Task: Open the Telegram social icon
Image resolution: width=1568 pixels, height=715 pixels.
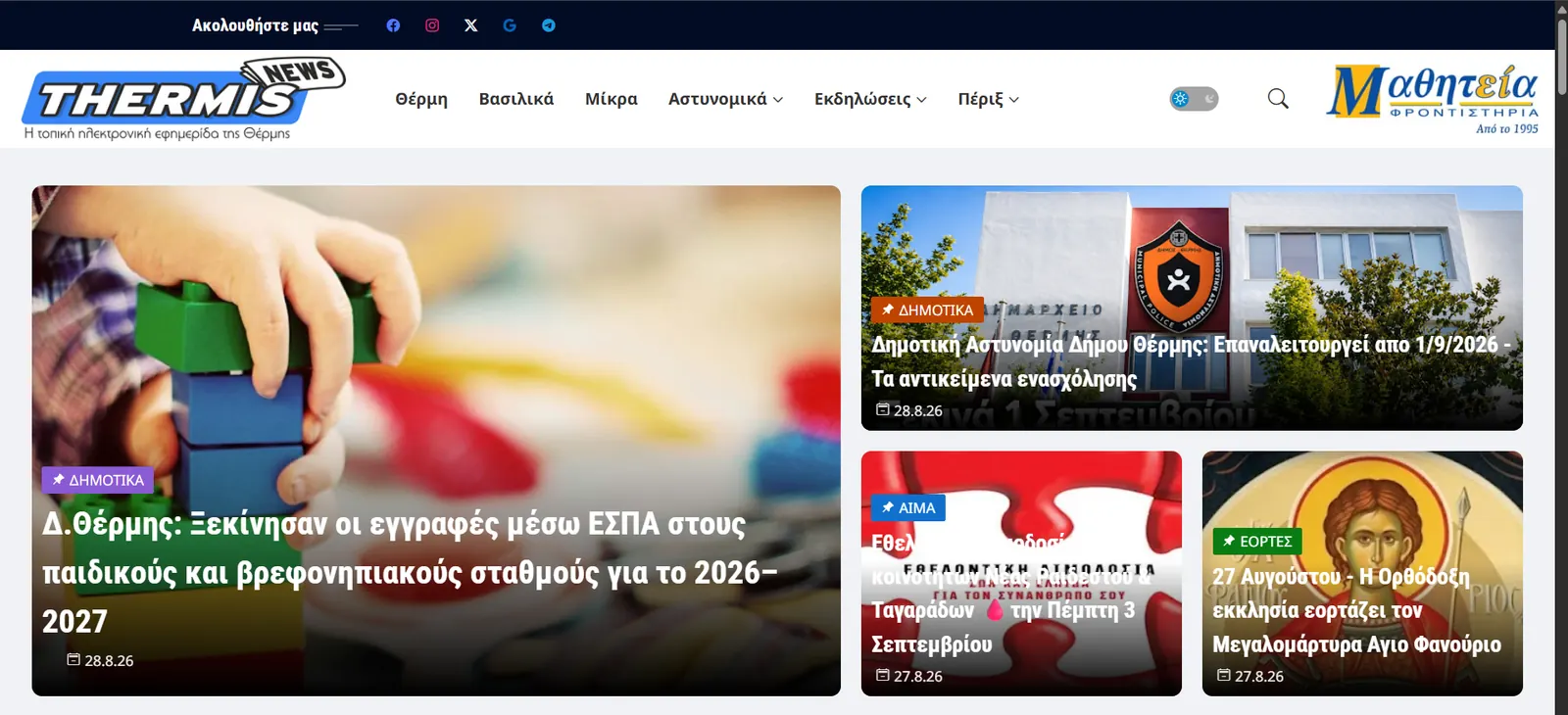Action: tap(549, 25)
